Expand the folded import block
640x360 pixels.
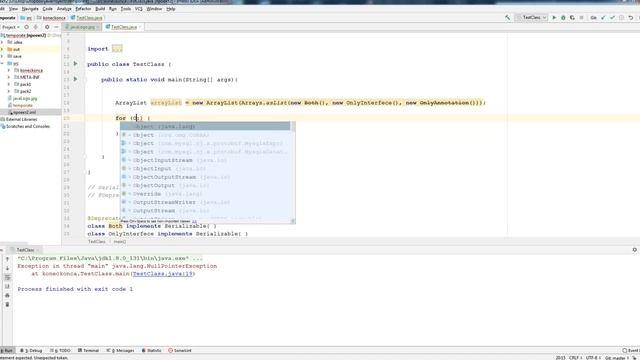[117, 49]
